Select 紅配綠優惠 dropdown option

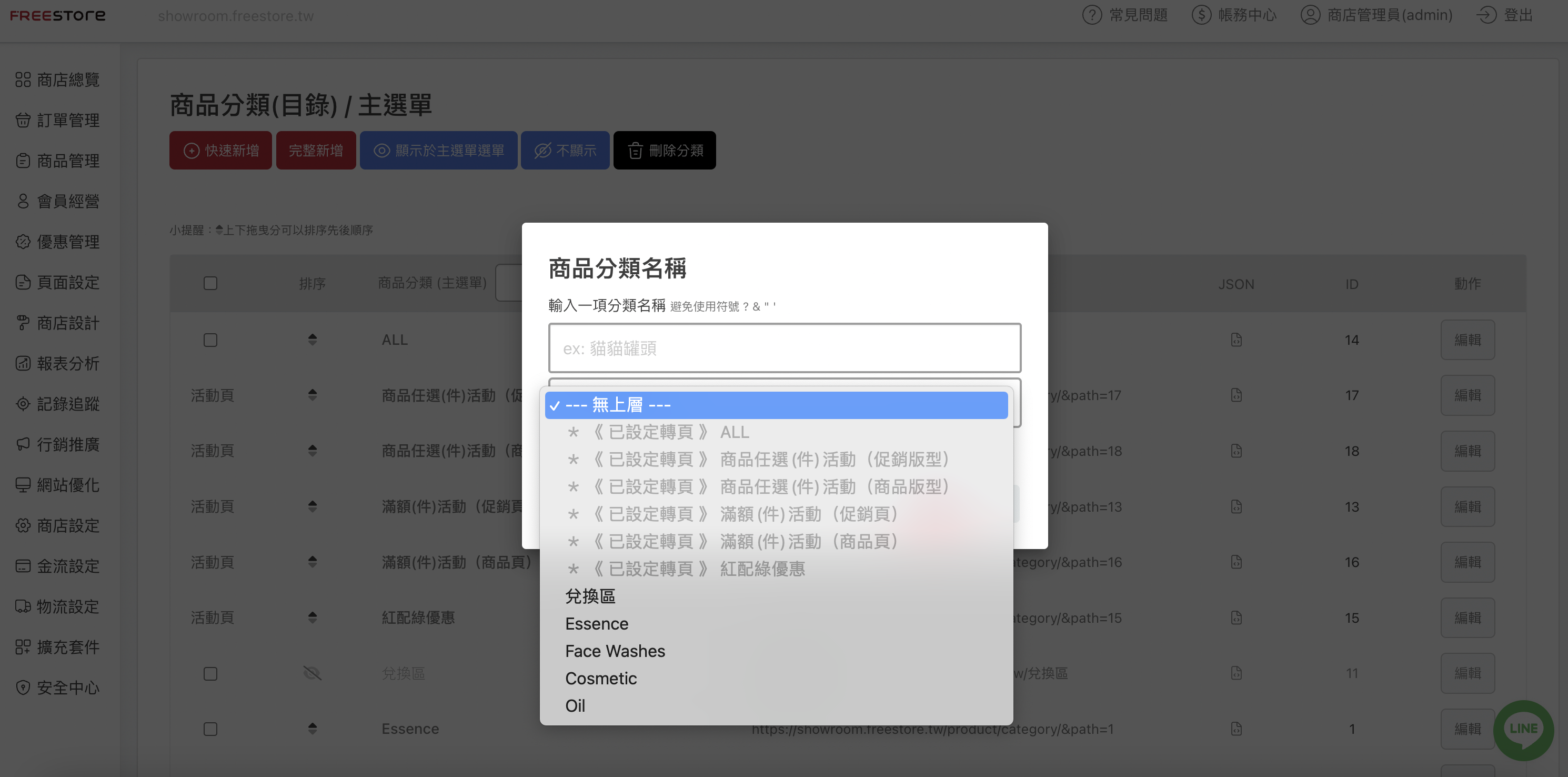[x=776, y=570]
